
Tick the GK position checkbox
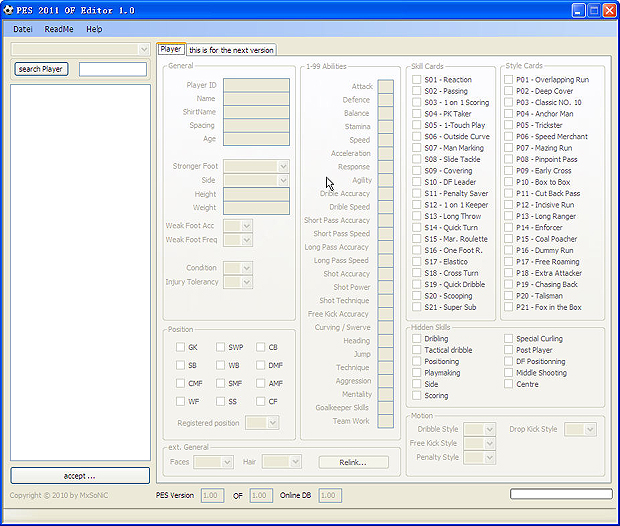click(x=180, y=347)
